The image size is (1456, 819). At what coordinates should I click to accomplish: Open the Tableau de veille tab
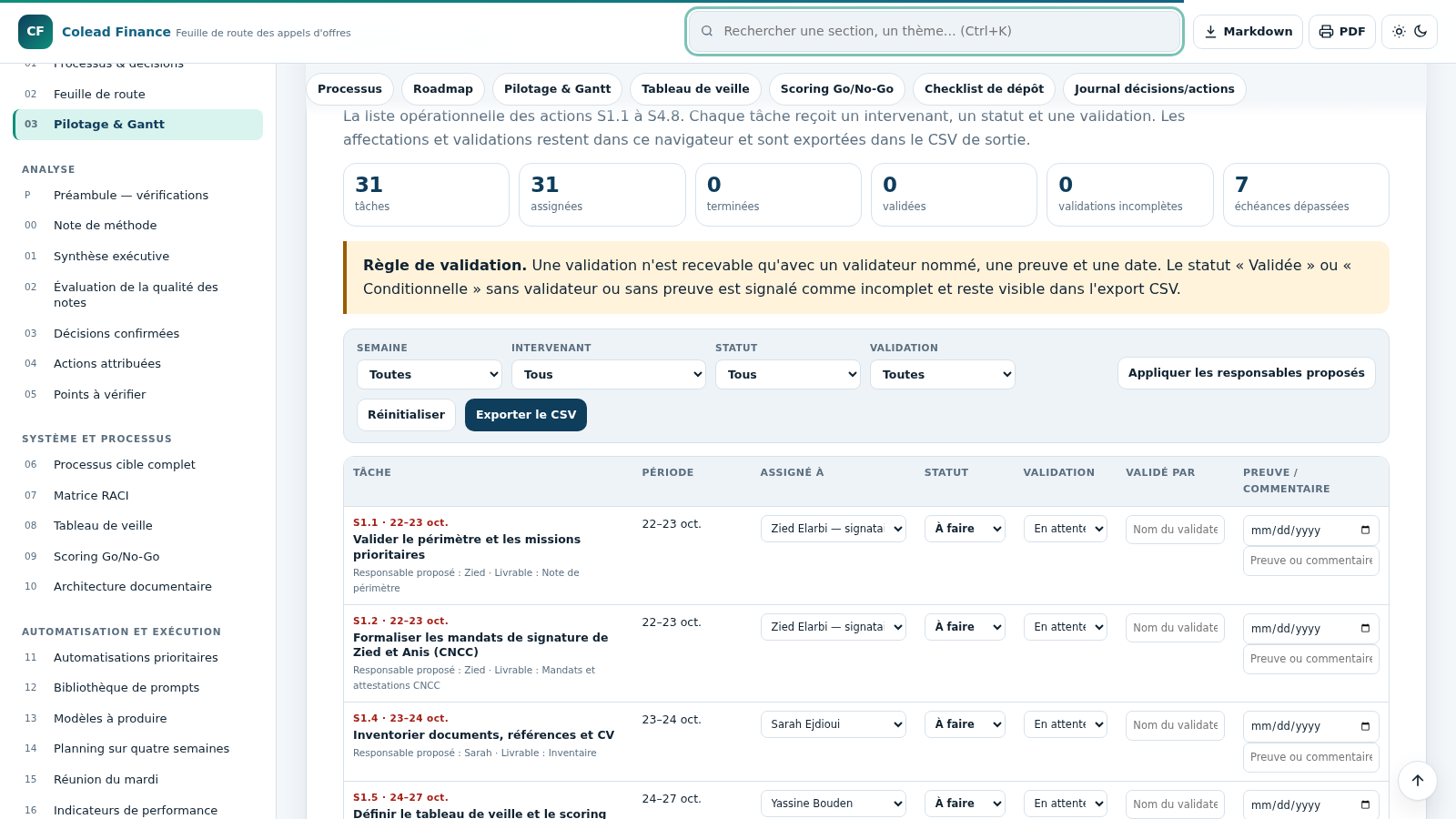(695, 89)
